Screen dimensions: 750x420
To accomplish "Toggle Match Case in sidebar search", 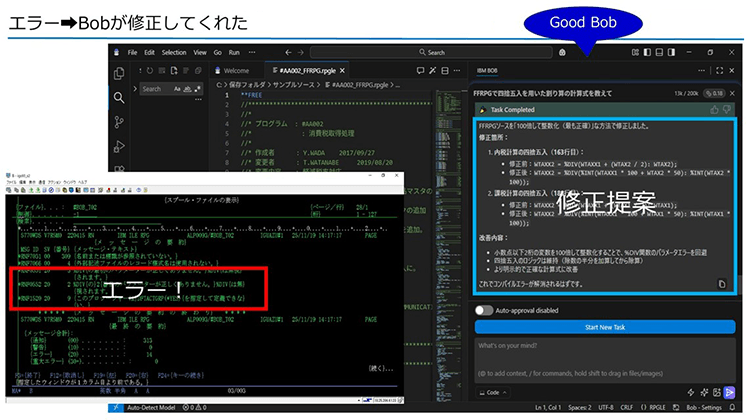I will point(177,89).
